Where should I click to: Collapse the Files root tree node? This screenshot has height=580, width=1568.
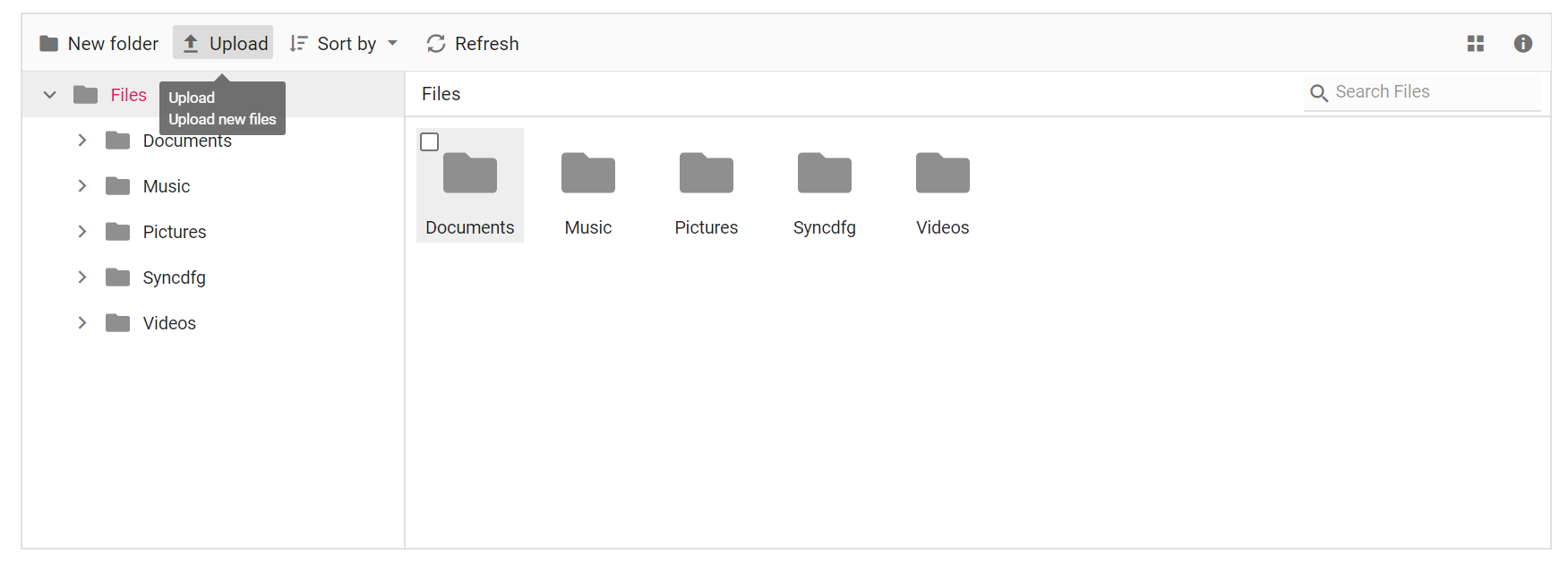50,95
